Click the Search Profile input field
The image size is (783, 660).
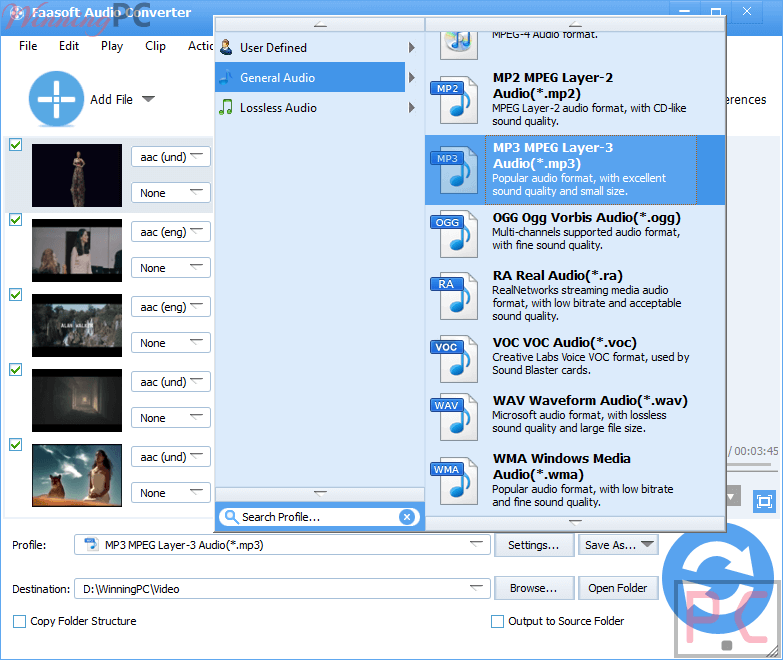(320, 517)
